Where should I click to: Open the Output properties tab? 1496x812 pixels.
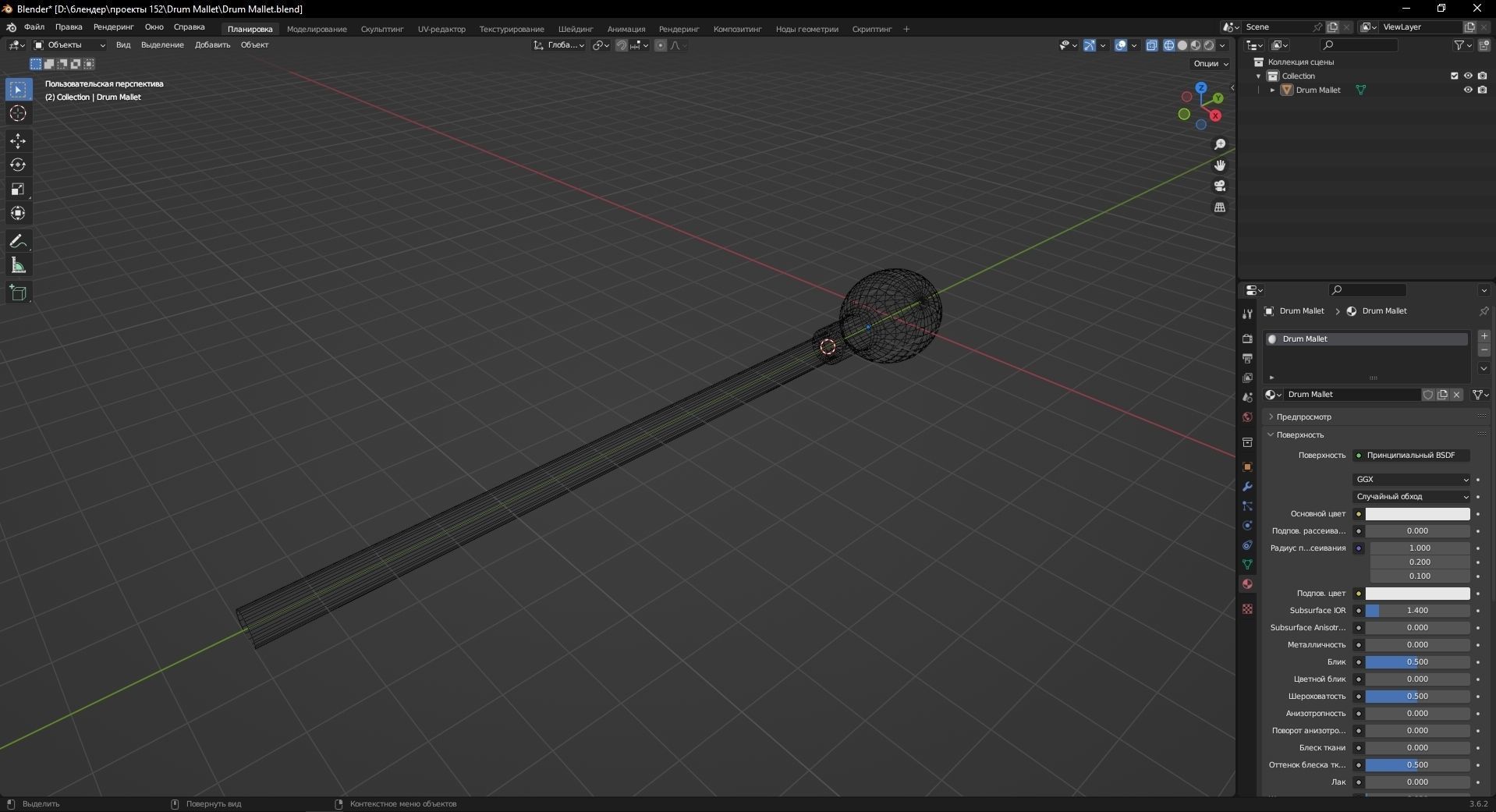(1247, 359)
